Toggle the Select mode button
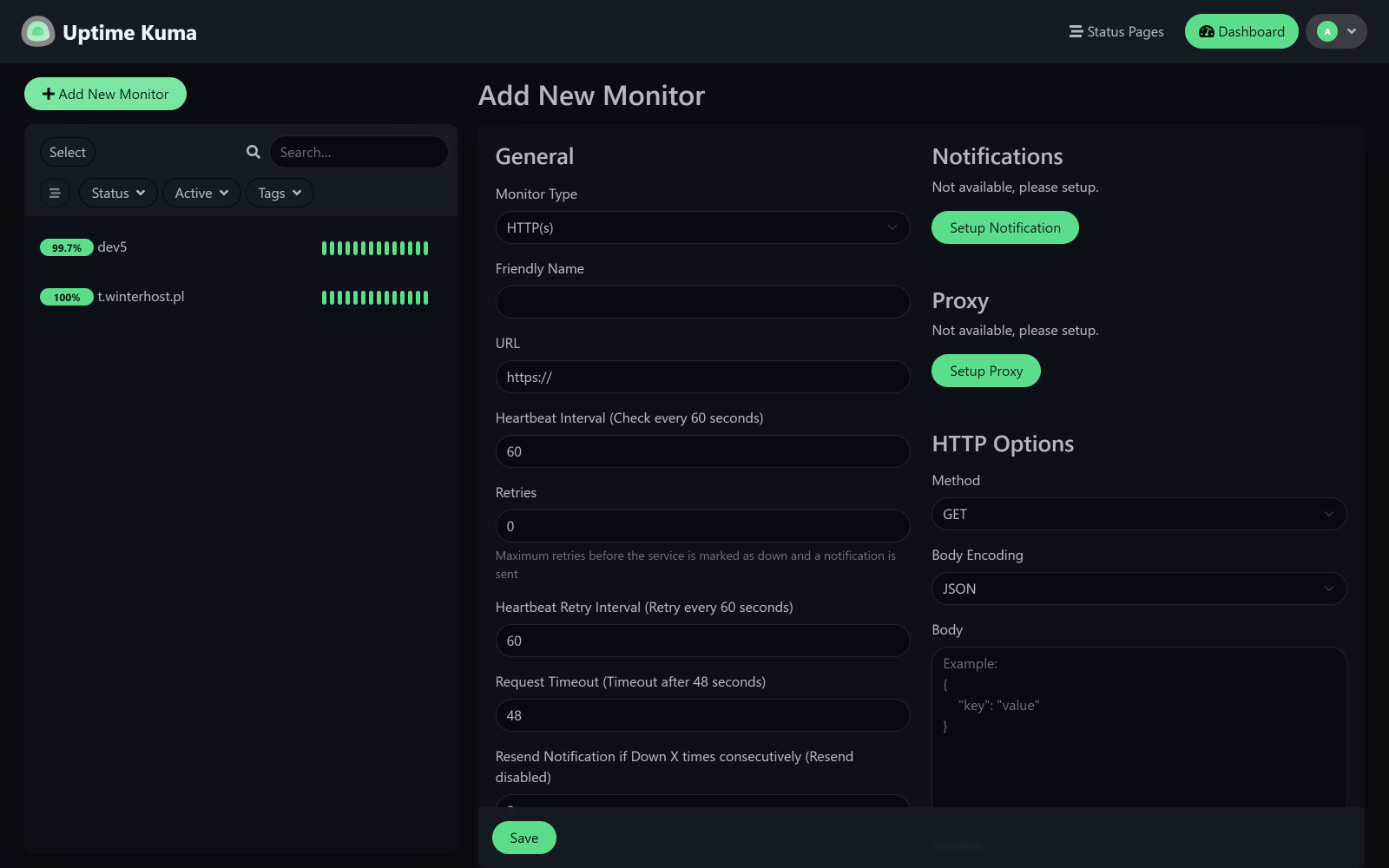The height and width of the screenshot is (868, 1389). tap(68, 152)
